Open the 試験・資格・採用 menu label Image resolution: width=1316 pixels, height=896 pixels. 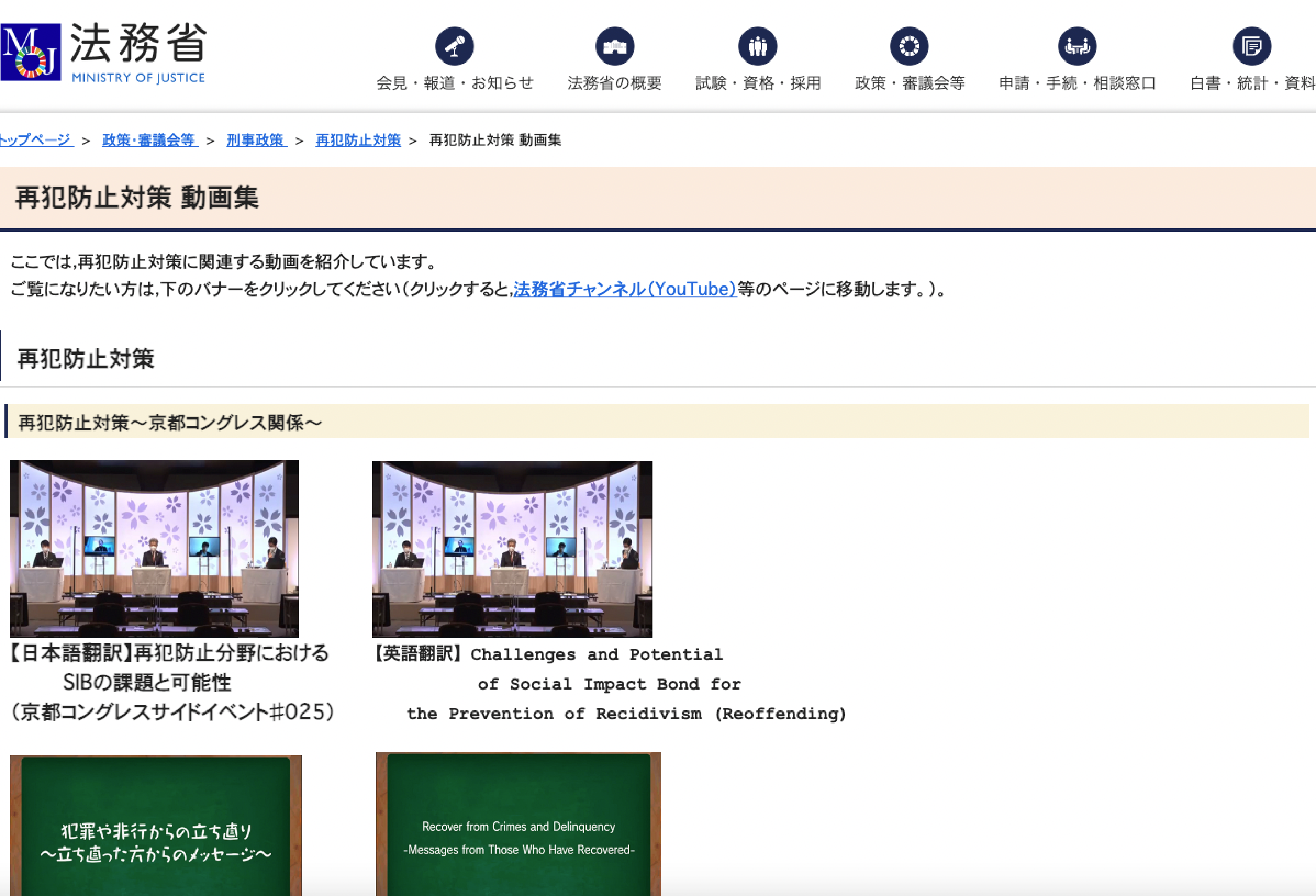[758, 83]
